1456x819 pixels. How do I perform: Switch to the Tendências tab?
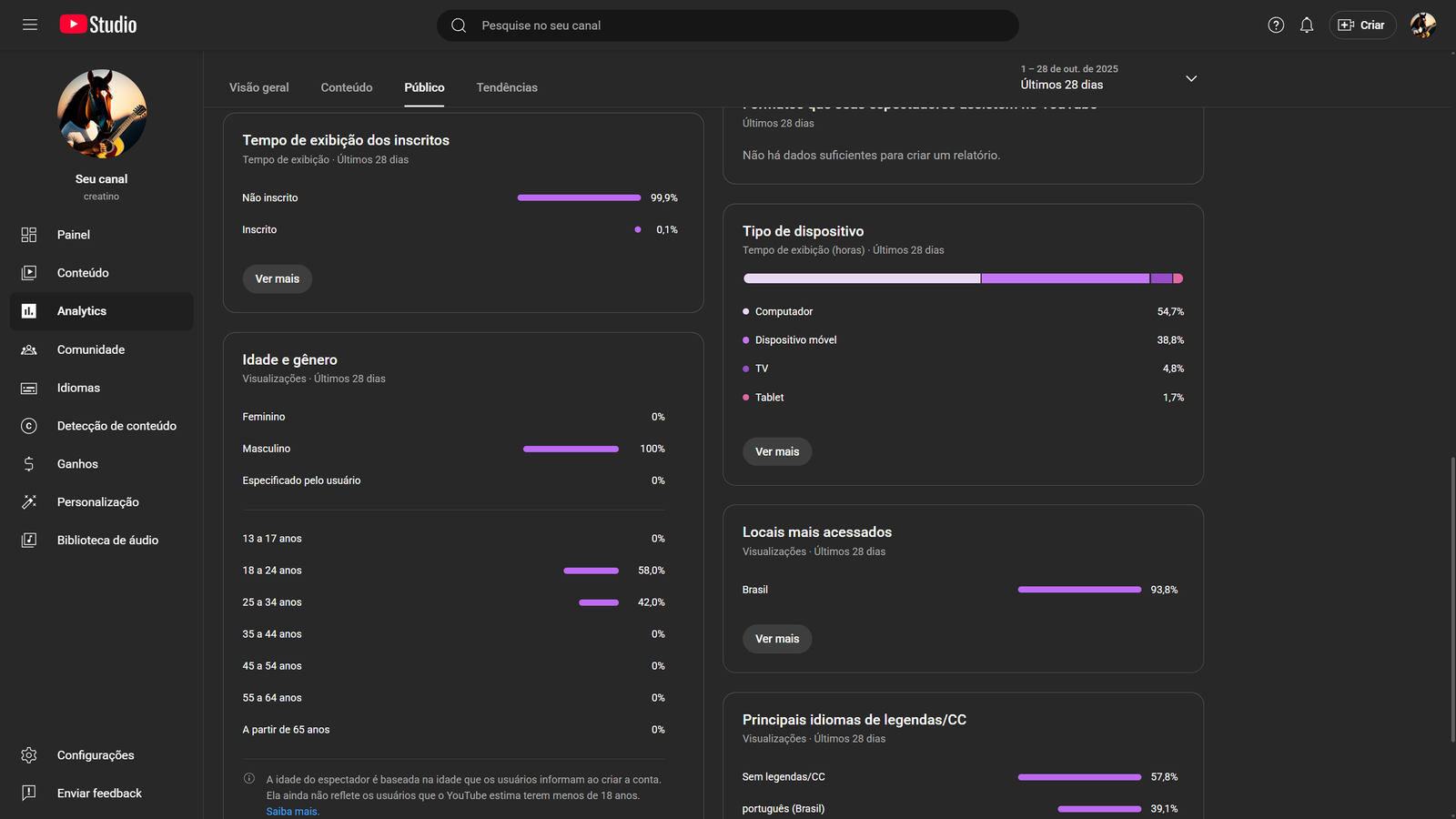pos(507,87)
